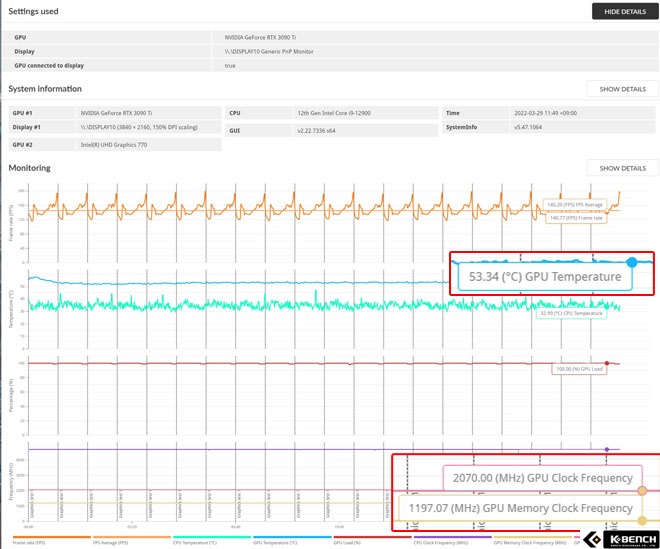Click the 'Temperature (°C)' chart axis label
Screen dimensions: 660x549
click(11, 309)
